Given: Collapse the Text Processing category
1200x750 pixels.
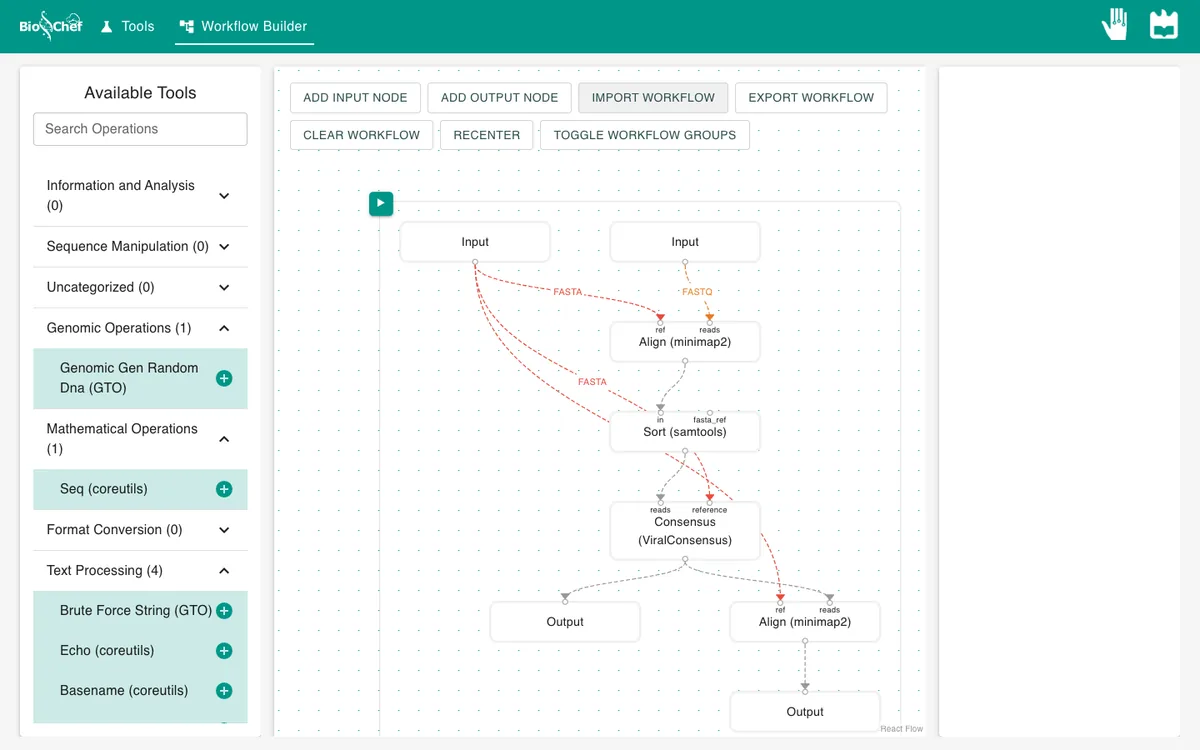Looking at the screenshot, I should pyautogui.click(x=140, y=571).
